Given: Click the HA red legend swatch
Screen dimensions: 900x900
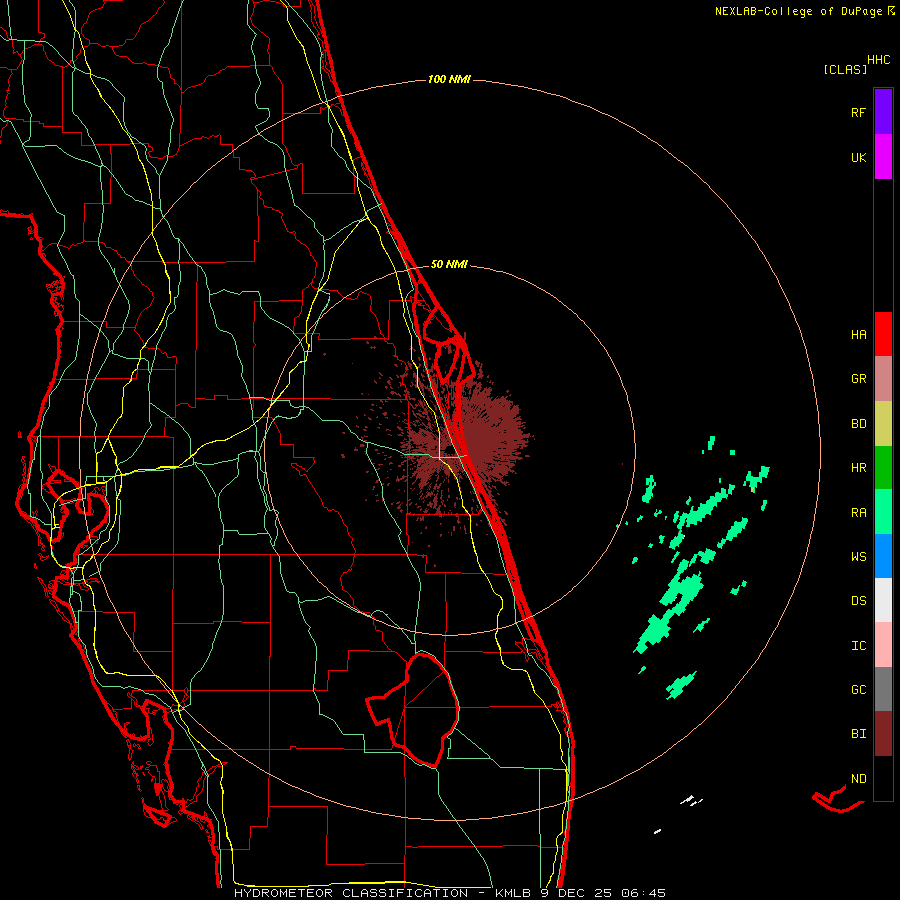Looking at the screenshot, I should pyautogui.click(x=883, y=334).
